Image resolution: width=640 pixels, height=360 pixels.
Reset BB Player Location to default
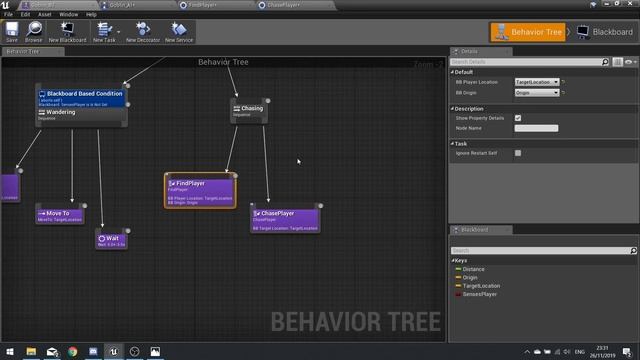tap(563, 82)
